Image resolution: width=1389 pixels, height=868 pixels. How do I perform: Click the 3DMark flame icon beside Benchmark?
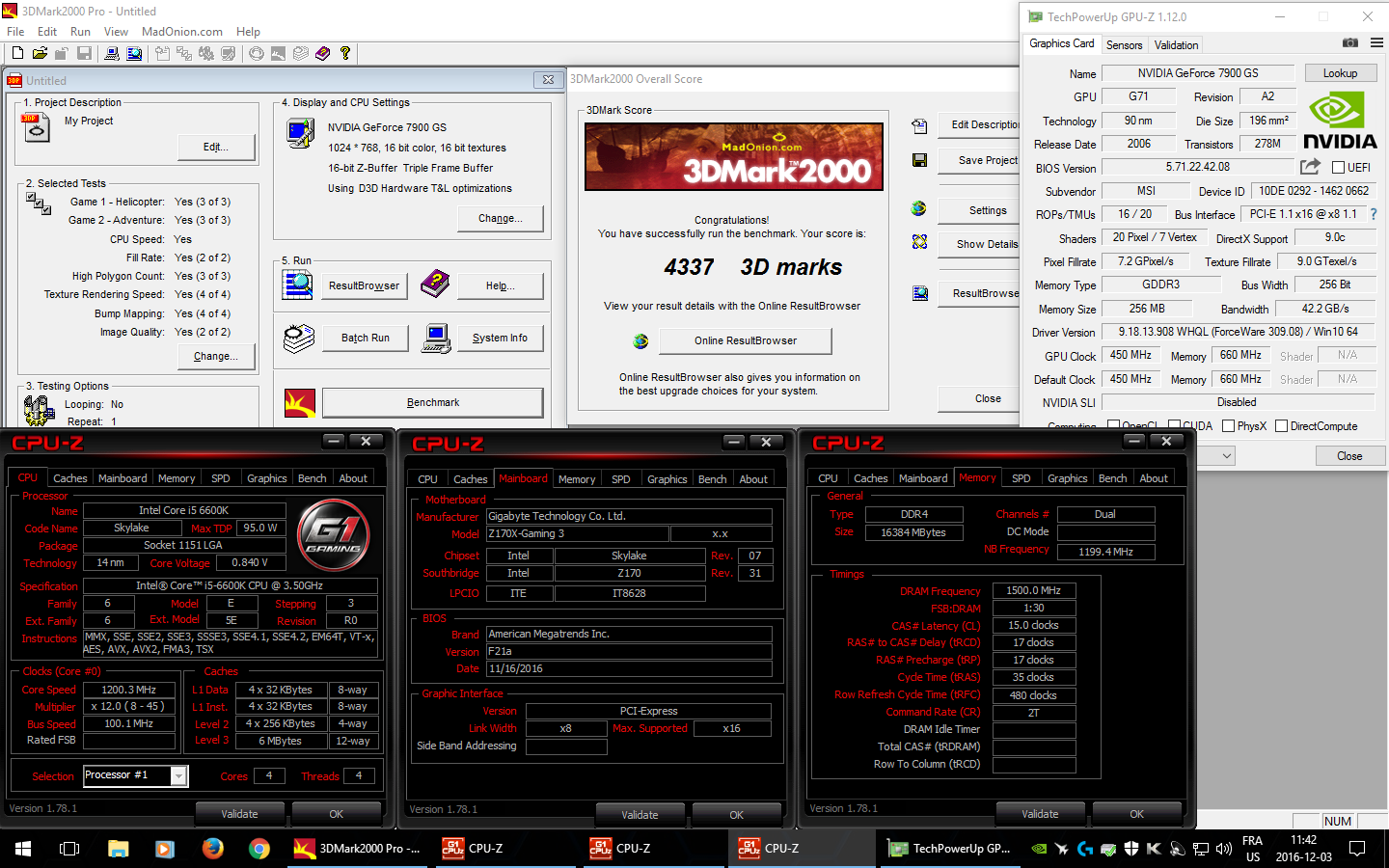pyautogui.click(x=300, y=402)
